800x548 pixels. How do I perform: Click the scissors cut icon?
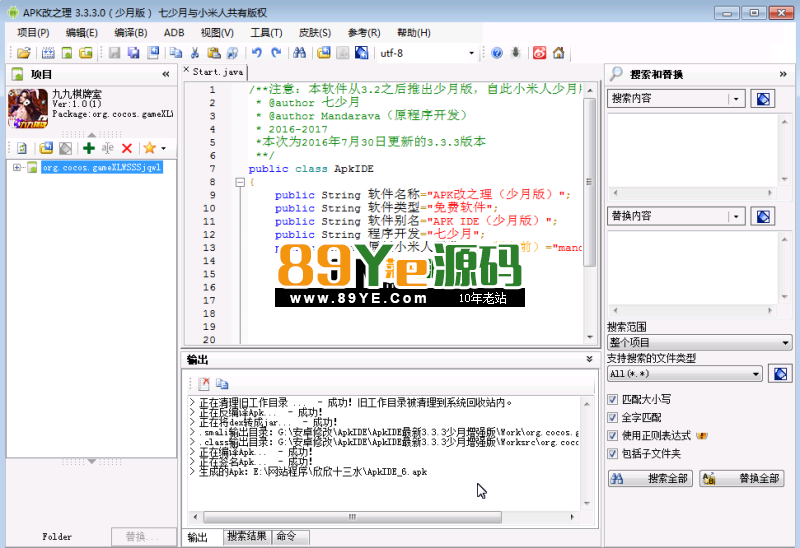pos(194,53)
